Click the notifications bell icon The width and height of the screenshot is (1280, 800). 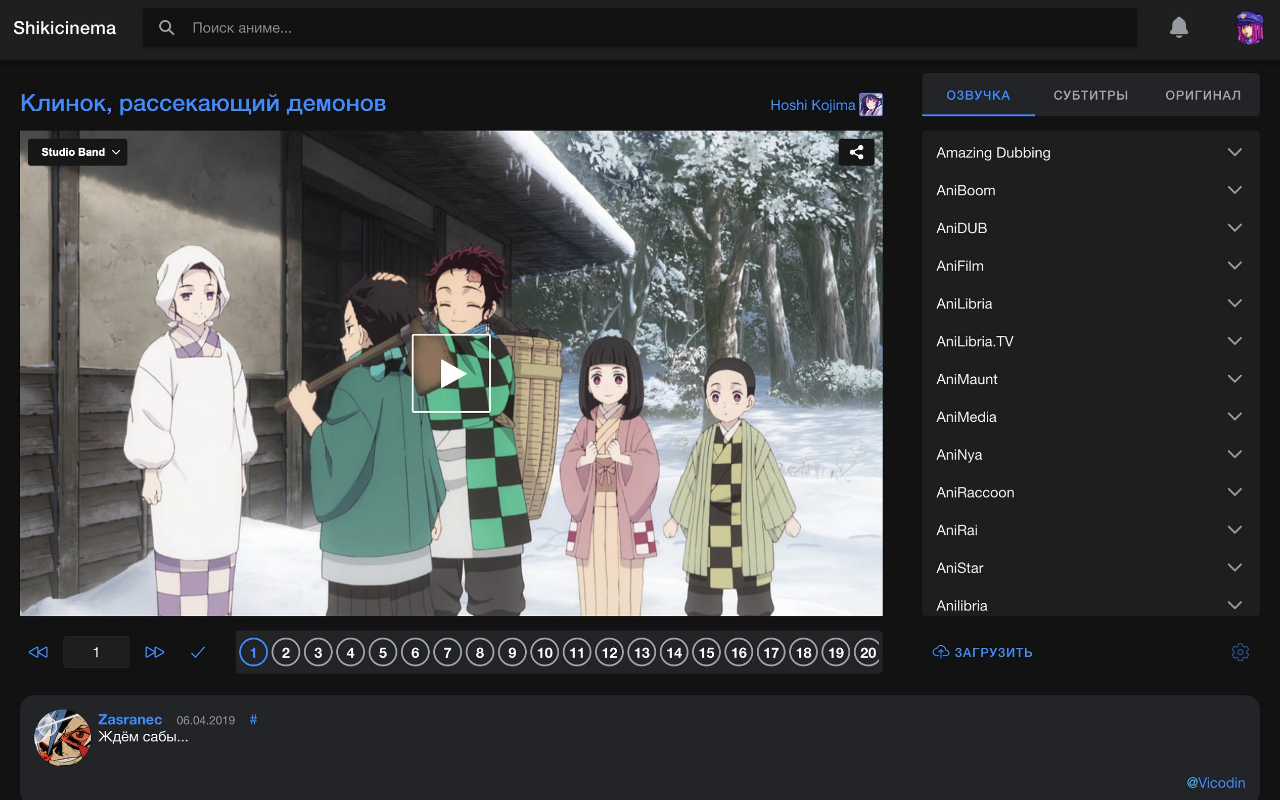tap(1179, 28)
